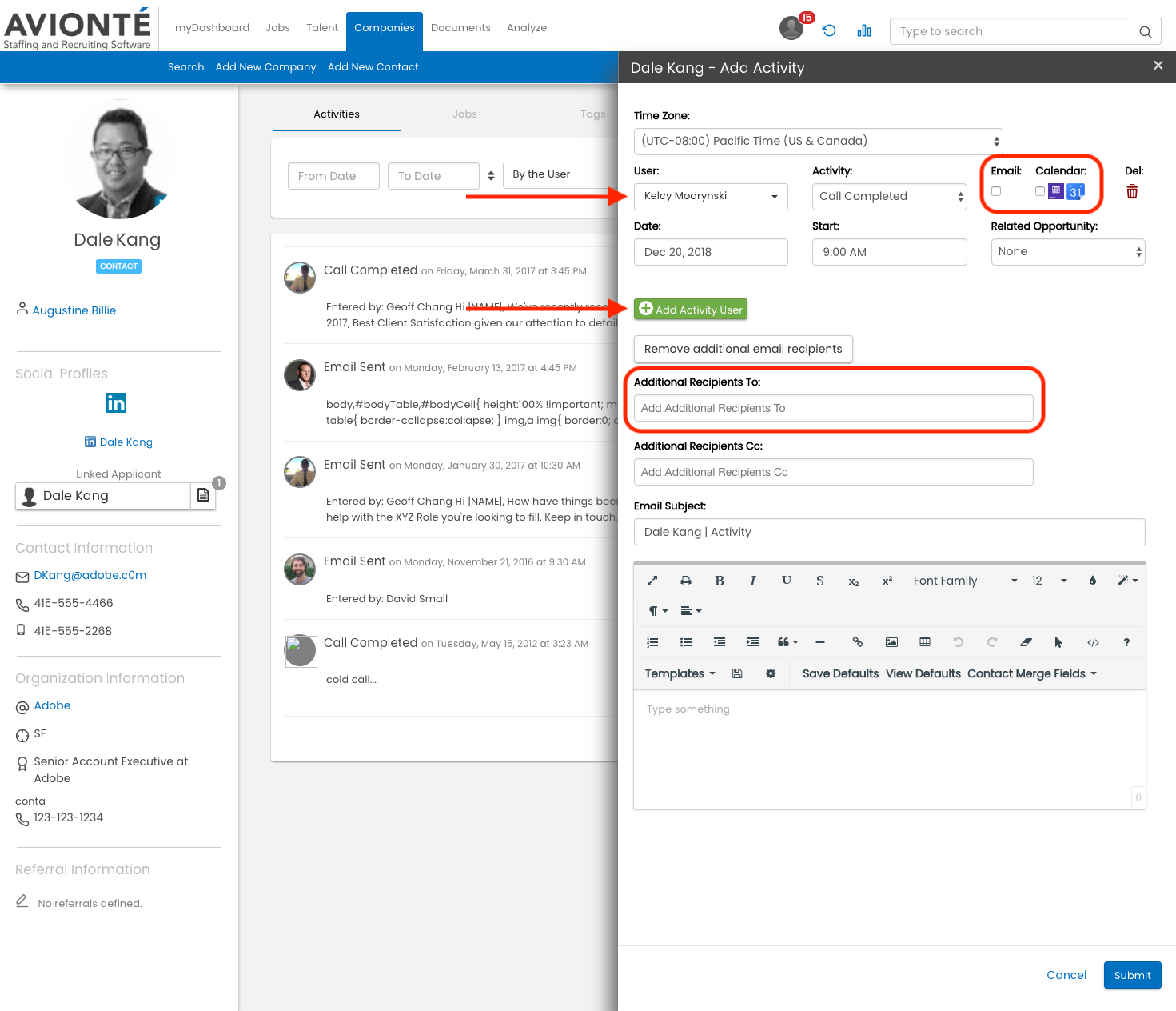Insert an image using the editor toolbar
Viewport: 1176px width, 1011px height.
(x=891, y=642)
